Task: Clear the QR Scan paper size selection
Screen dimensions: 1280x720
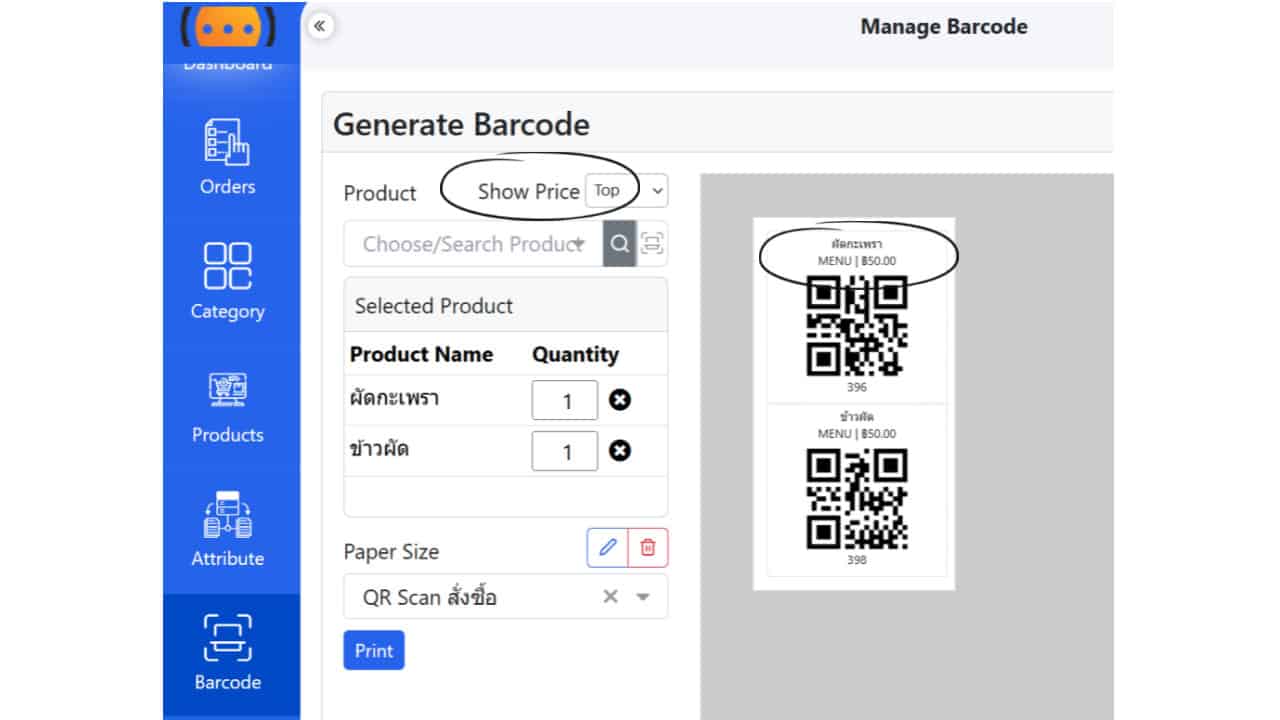Action: click(x=610, y=597)
